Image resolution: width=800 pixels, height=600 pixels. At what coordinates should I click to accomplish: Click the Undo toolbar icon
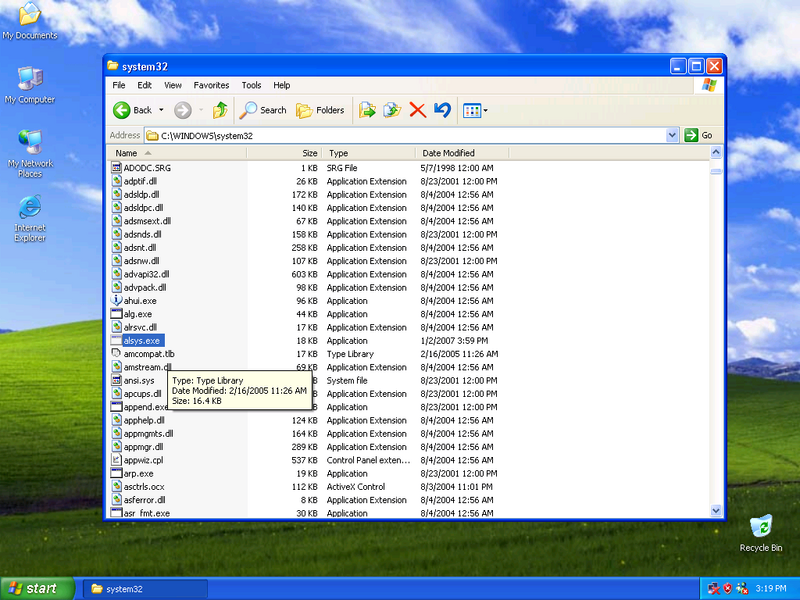click(x=442, y=110)
